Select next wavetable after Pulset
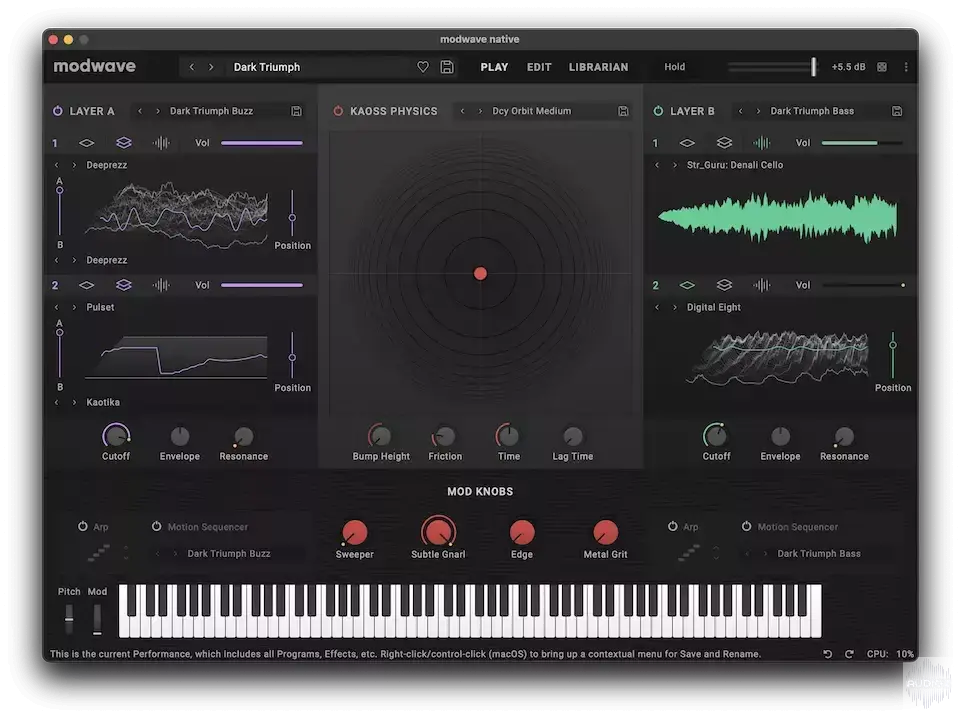 tap(74, 307)
